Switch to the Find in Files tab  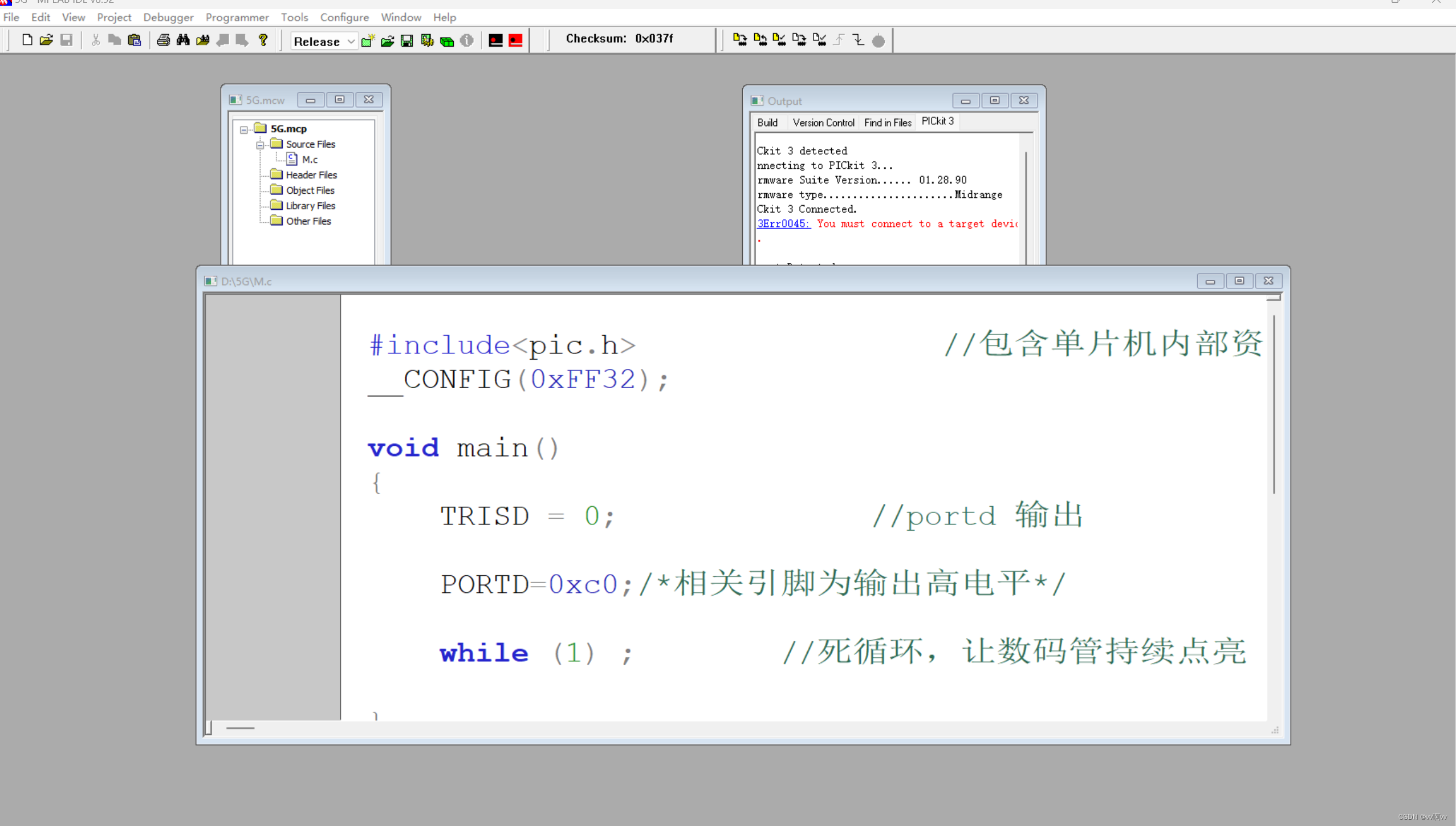[887, 123]
